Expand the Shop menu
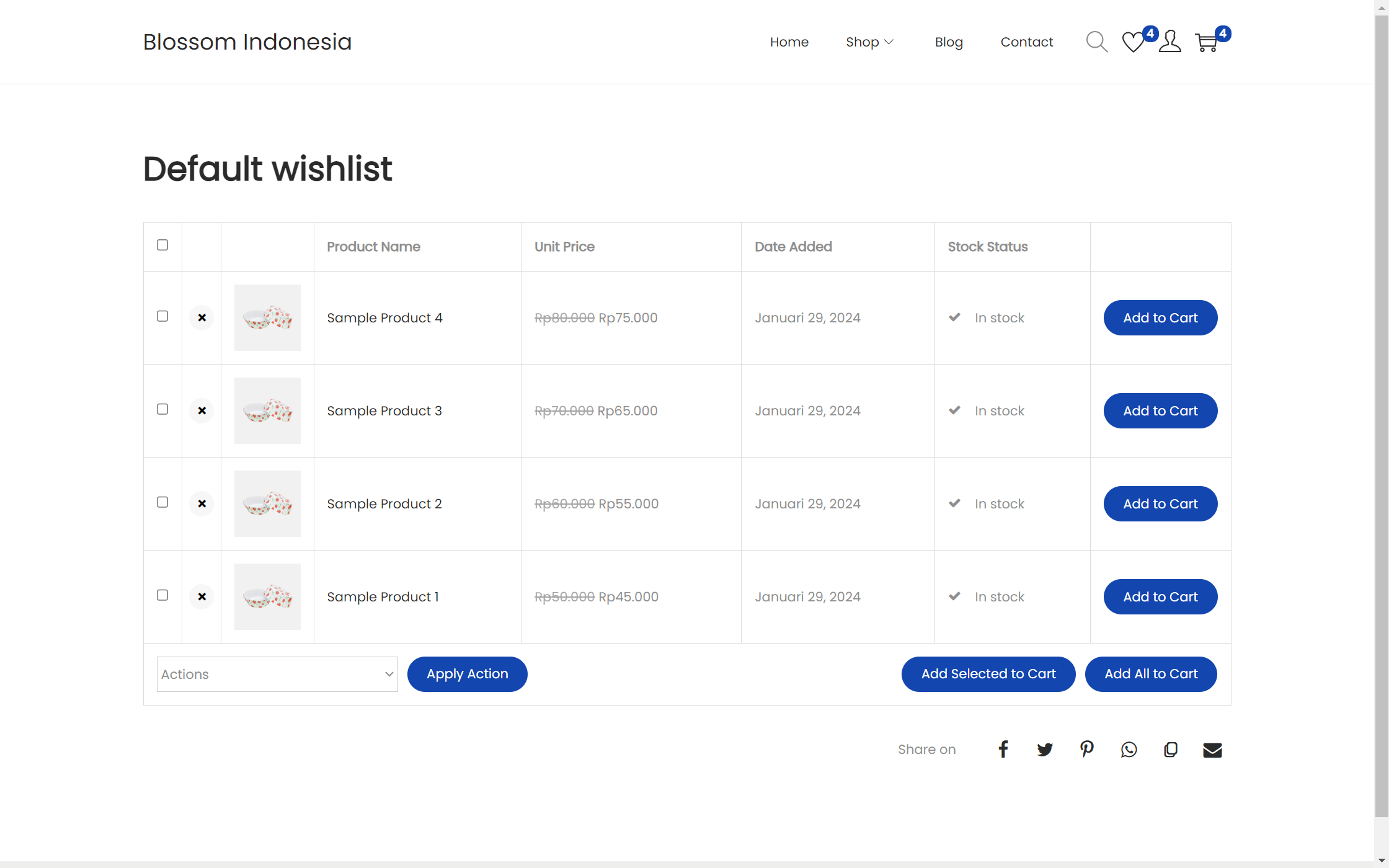1389x868 pixels. click(869, 42)
